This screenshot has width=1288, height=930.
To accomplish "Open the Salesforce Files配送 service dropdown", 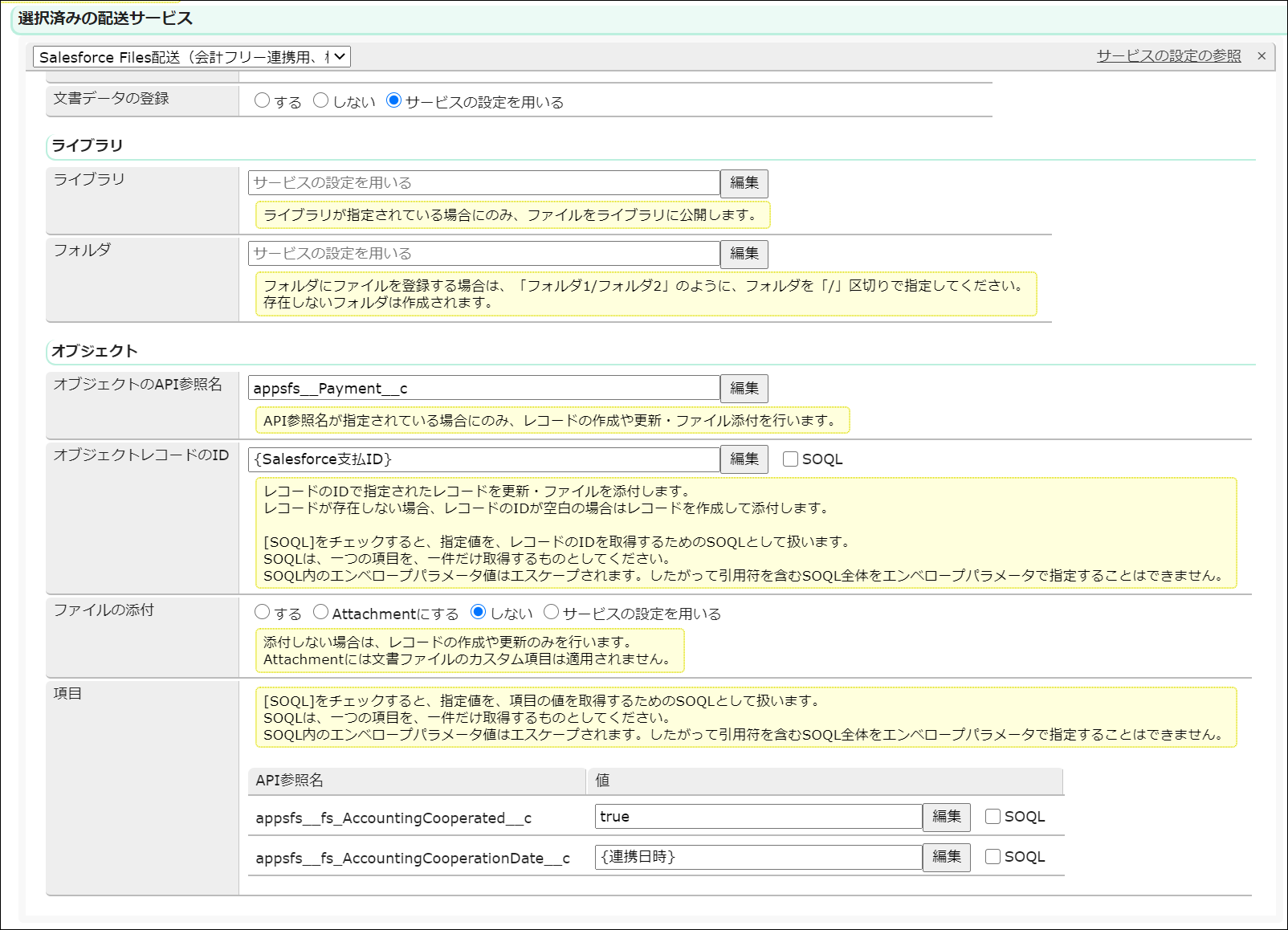I will [192, 57].
